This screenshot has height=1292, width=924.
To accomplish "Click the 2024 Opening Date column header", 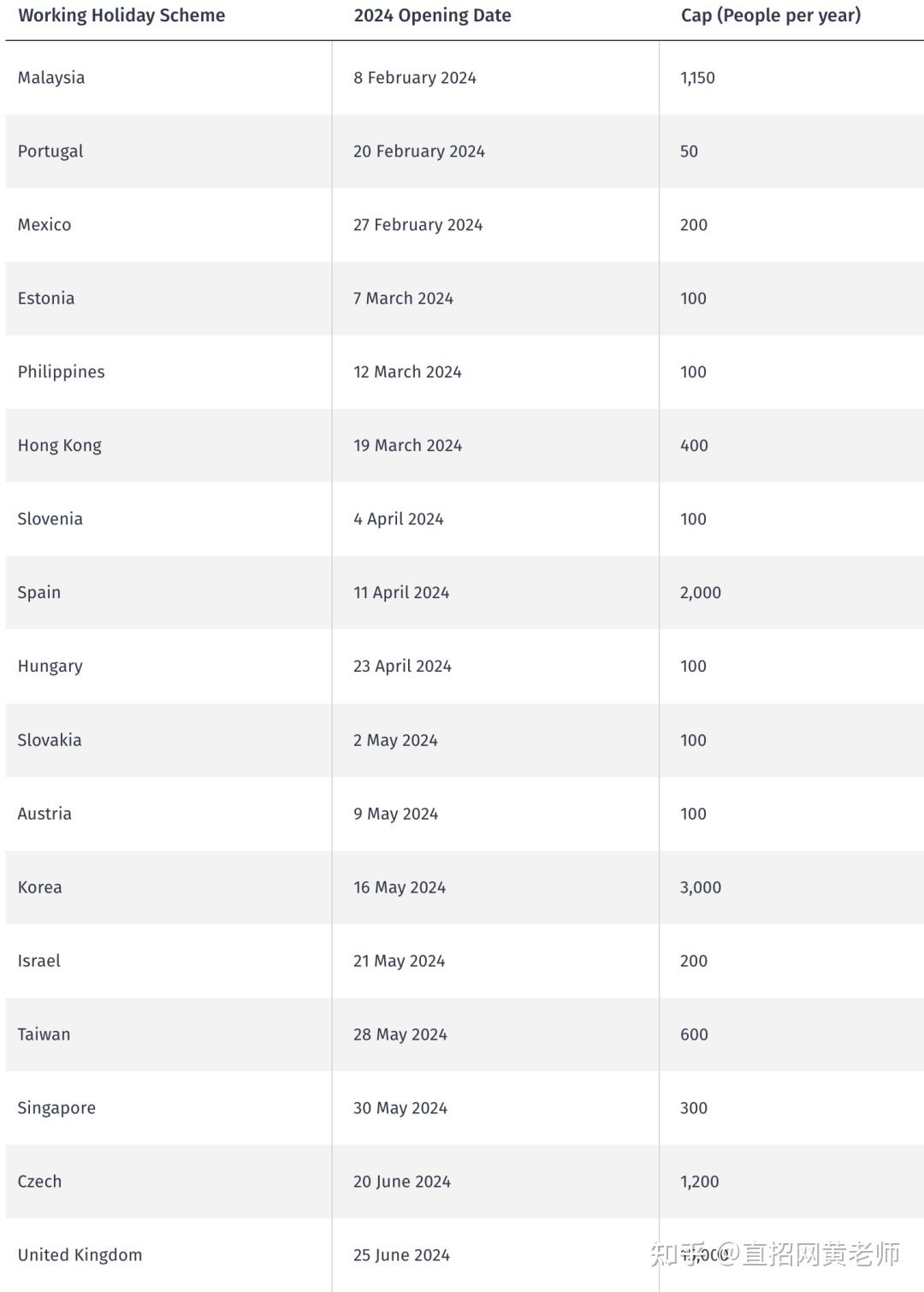I will click(432, 15).
